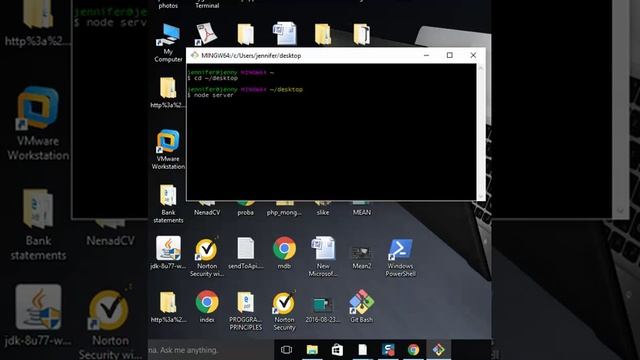
Task: Launch the jdk-8u77-w... installer beside Norton Security wi...
Action: pos(168,253)
